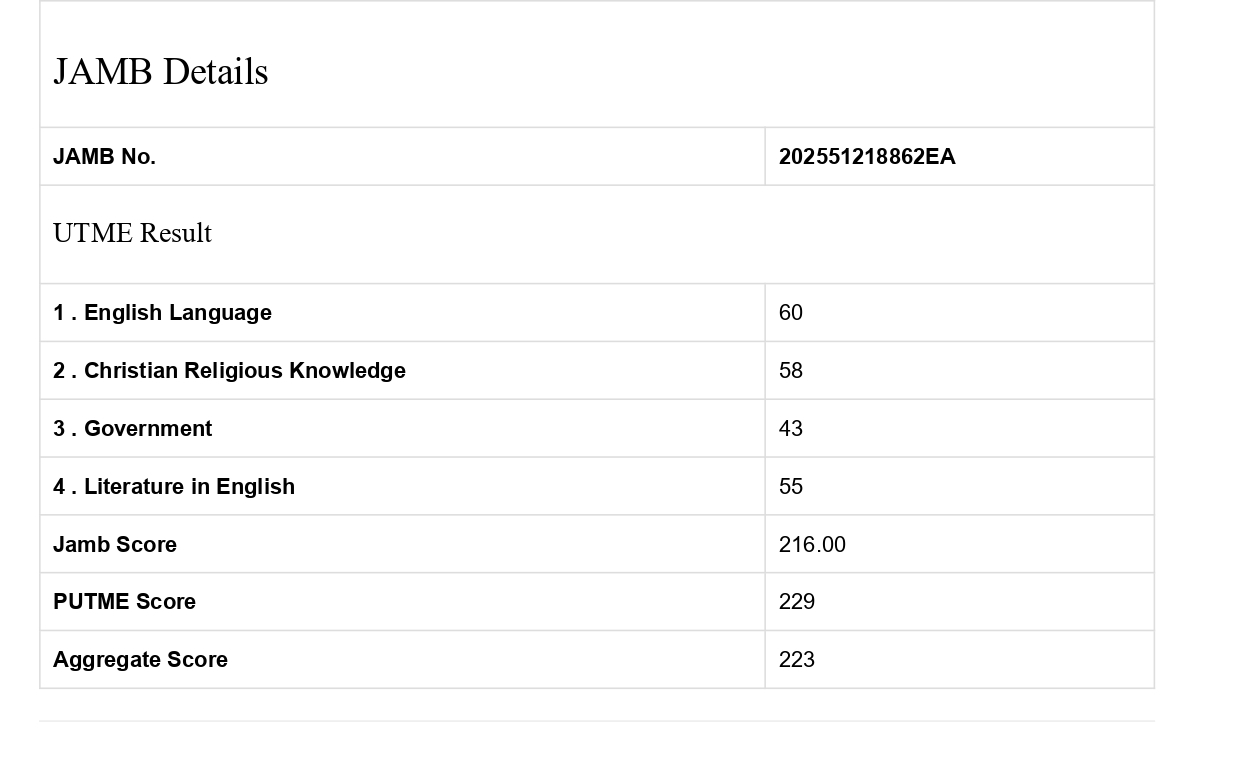The width and height of the screenshot is (1240, 781).
Task: Click the Government subject label
Action: click(147, 429)
